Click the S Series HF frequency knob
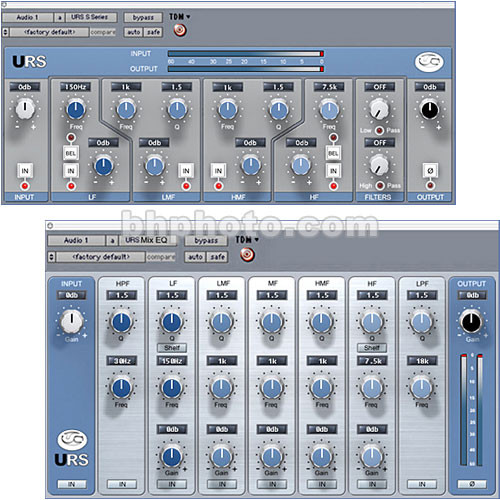The image size is (500, 500). (x=329, y=109)
